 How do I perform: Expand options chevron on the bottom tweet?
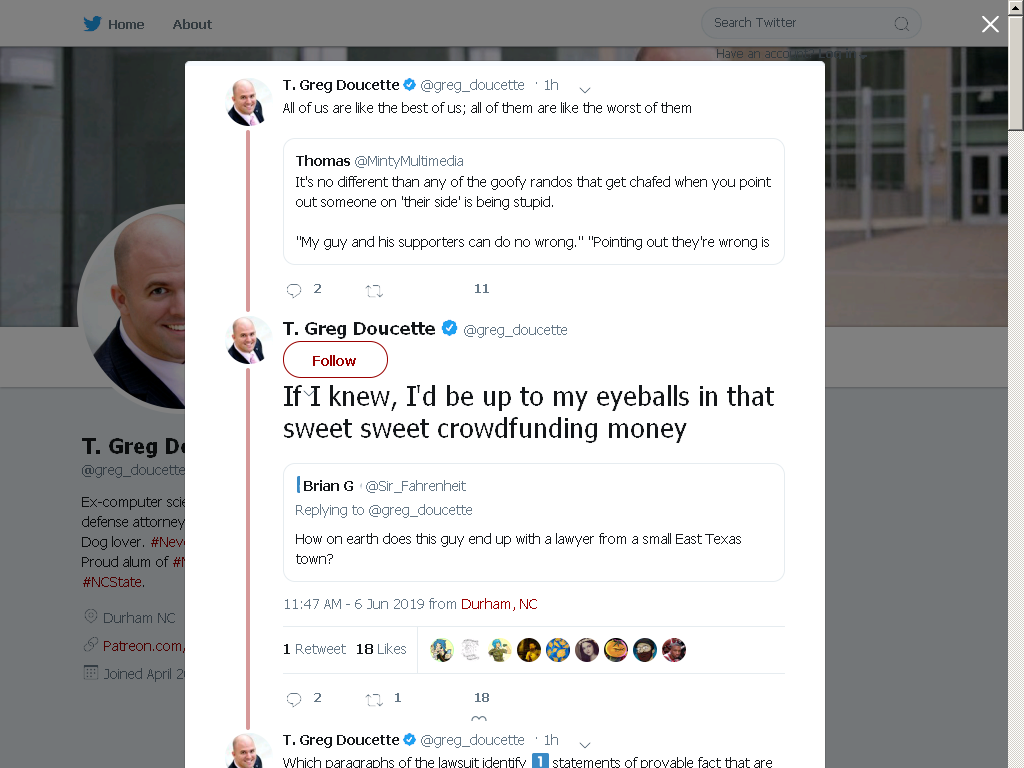pyautogui.click(x=585, y=744)
